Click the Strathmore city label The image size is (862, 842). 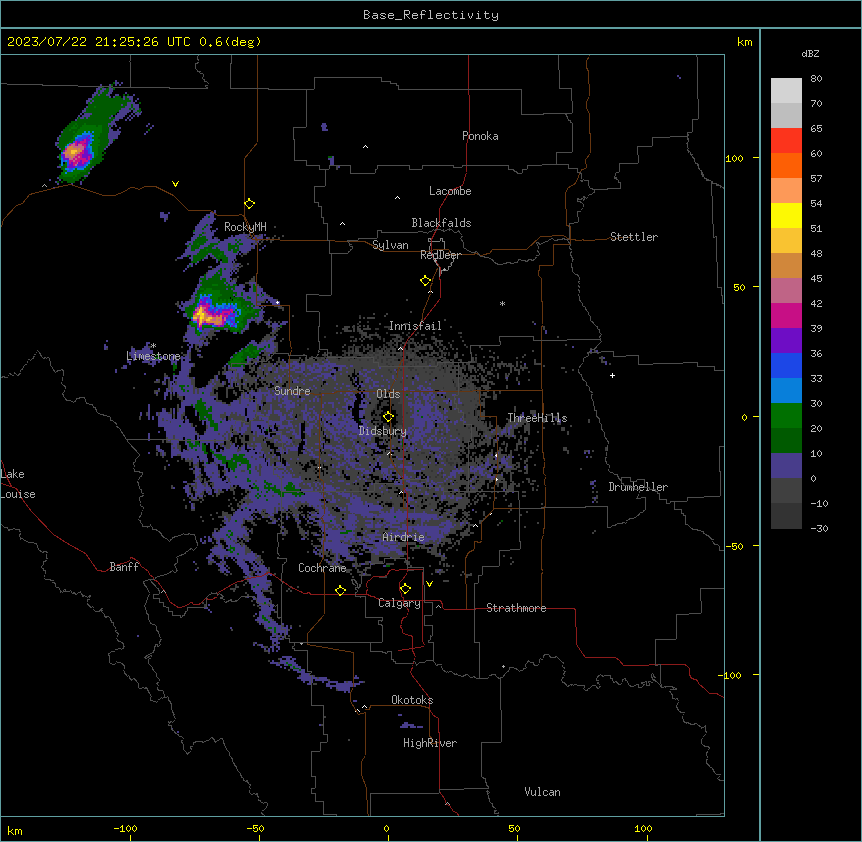[516, 608]
